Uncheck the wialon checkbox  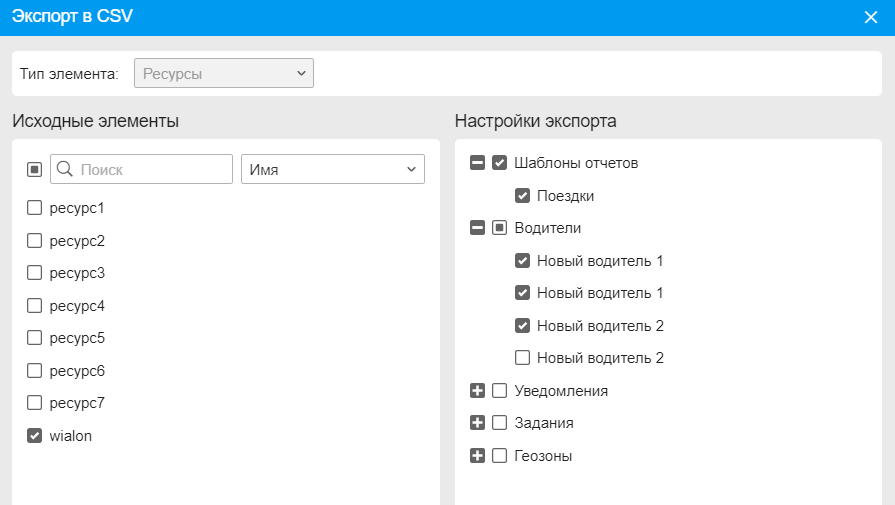tap(34, 436)
